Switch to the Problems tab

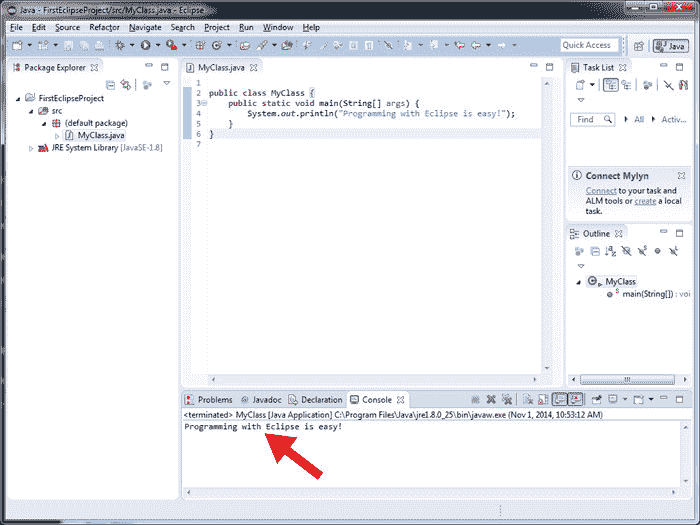pyautogui.click(x=209, y=400)
